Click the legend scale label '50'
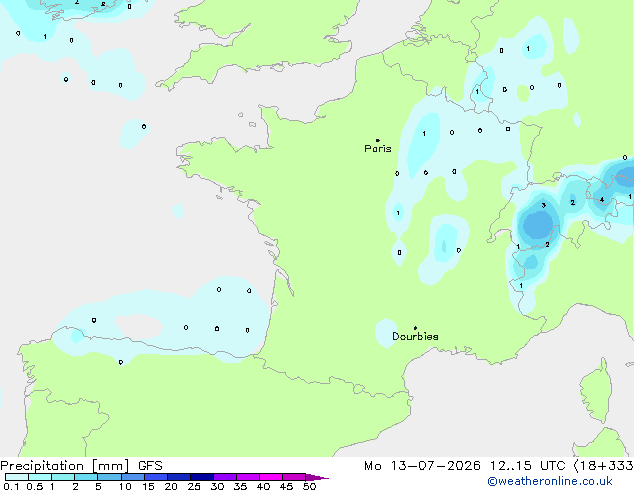This screenshot has width=634, height=490. coord(309,486)
